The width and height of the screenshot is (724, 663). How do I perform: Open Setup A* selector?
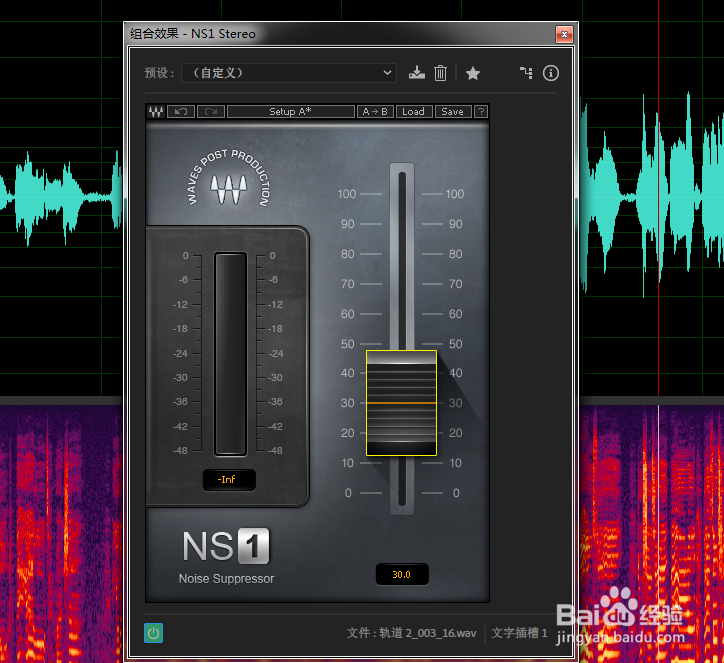[x=291, y=112]
